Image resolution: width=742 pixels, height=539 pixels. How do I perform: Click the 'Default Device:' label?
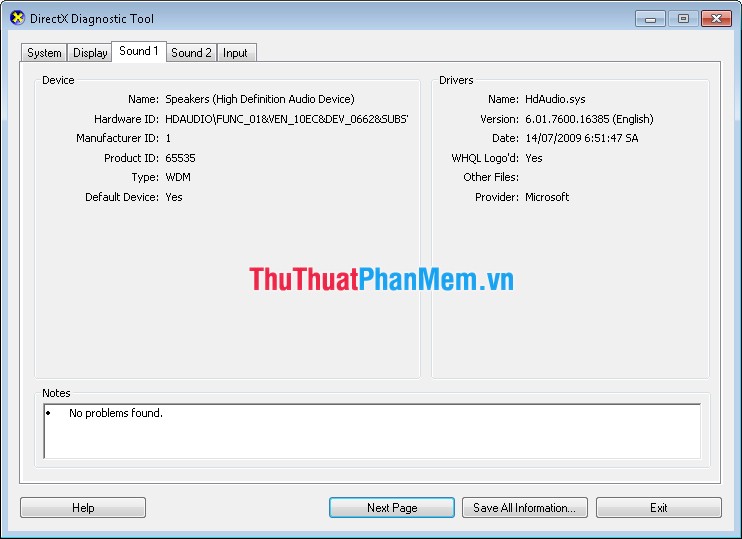(122, 197)
